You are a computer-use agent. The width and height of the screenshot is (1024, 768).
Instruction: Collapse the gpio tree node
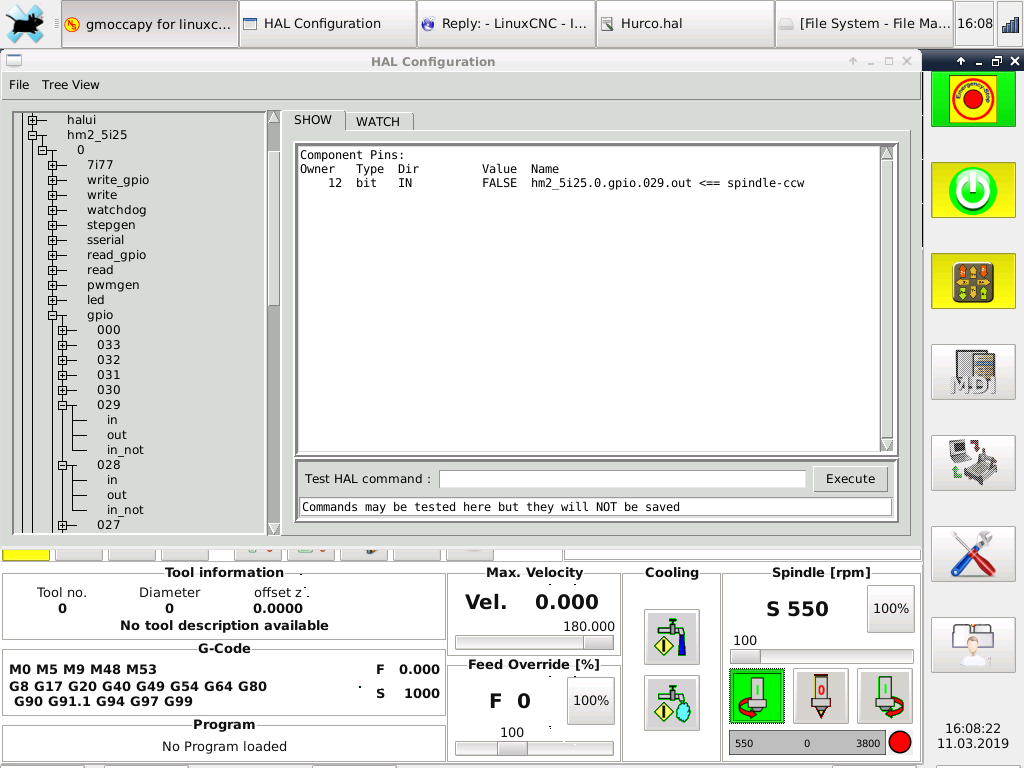coord(52,315)
